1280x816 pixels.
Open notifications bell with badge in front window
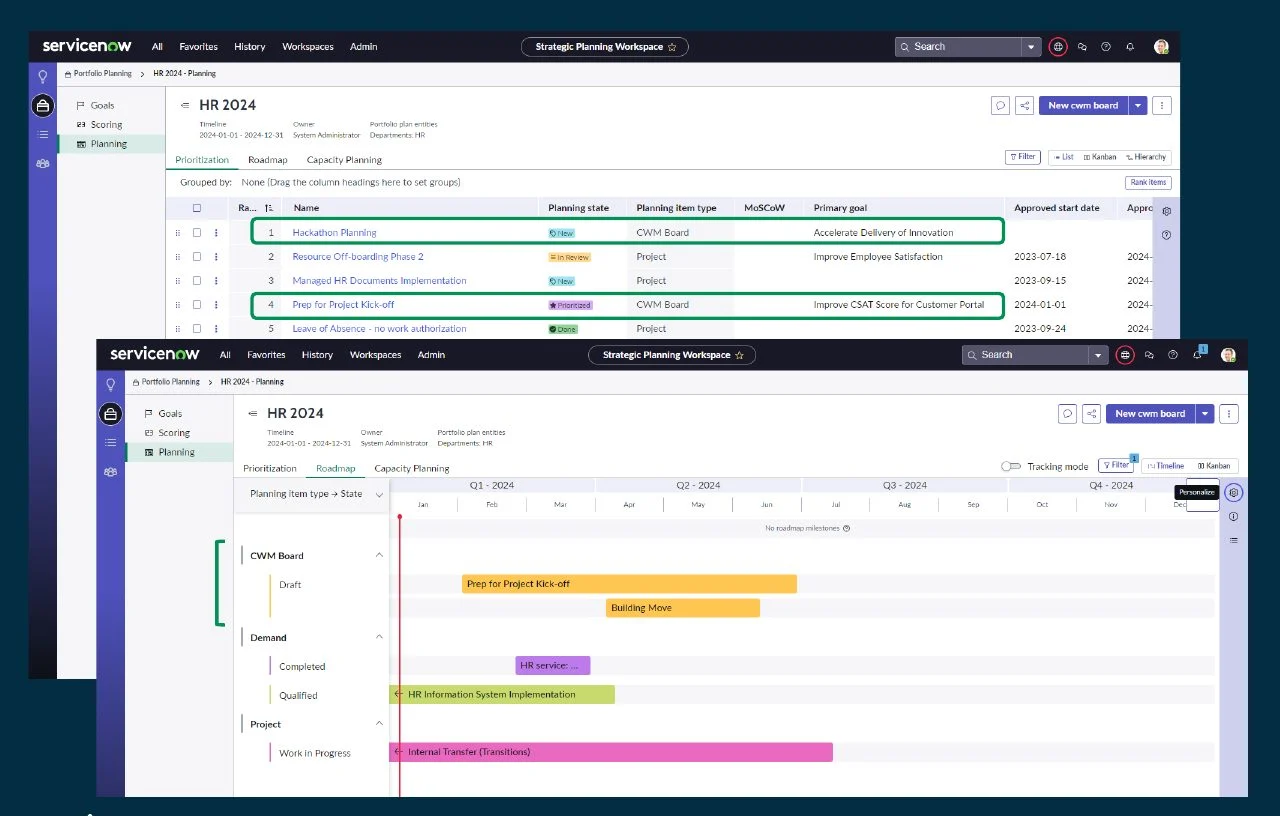tap(1198, 354)
